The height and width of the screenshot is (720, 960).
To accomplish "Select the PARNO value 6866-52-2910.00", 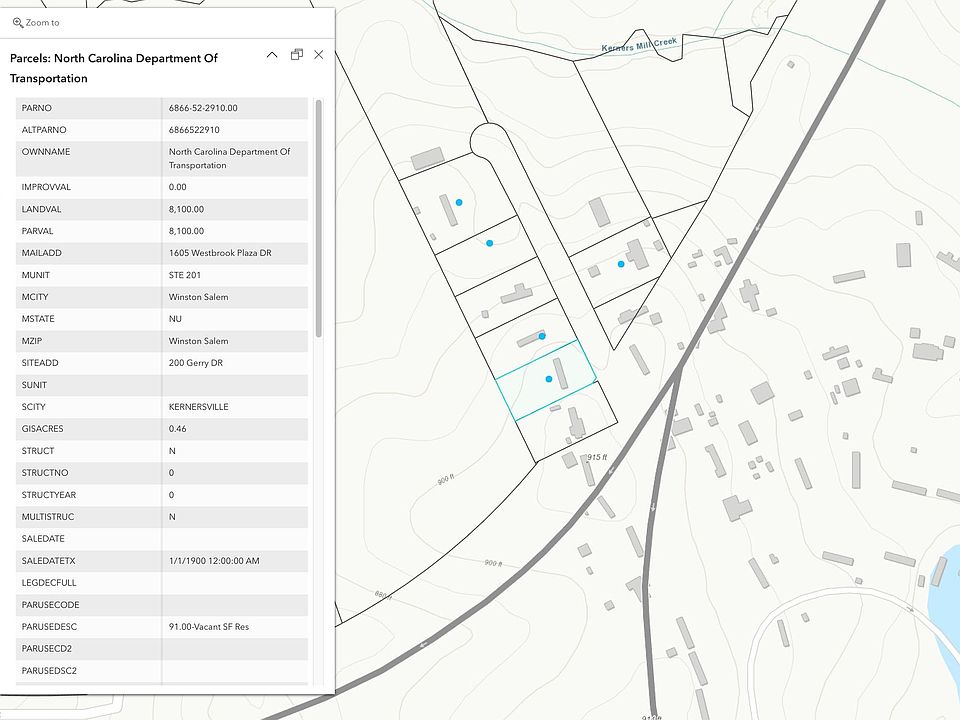I will 203,108.
